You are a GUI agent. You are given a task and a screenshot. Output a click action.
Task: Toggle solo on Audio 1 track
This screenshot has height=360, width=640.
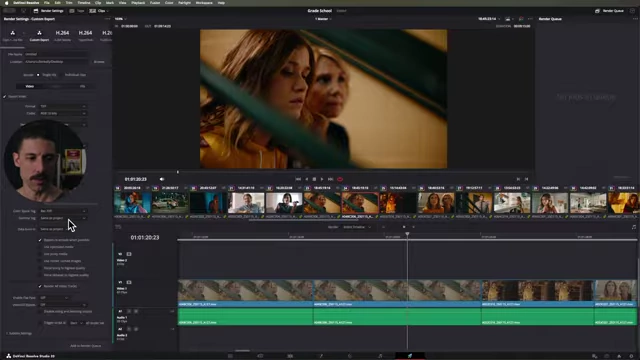point(129,311)
